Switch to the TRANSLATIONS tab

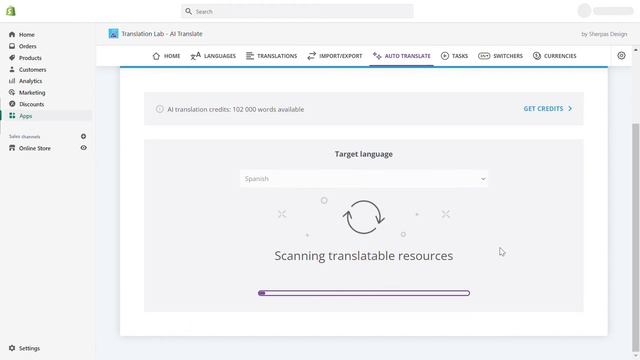click(271, 56)
